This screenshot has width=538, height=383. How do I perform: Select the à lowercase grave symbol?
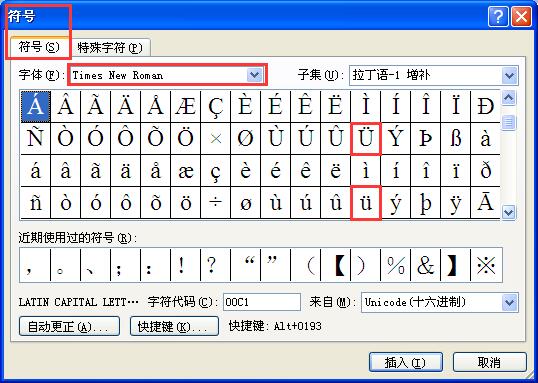pyautogui.click(x=486, y=139)
